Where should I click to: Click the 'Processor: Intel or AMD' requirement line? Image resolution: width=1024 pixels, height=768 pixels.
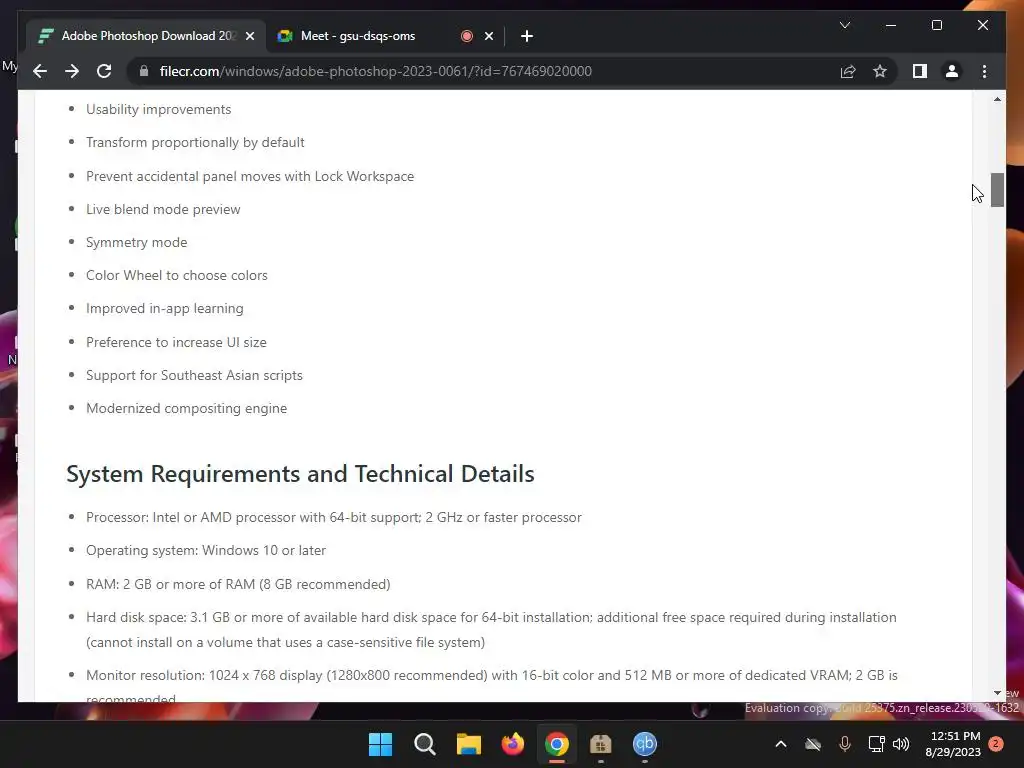click(x=334, y=517)
